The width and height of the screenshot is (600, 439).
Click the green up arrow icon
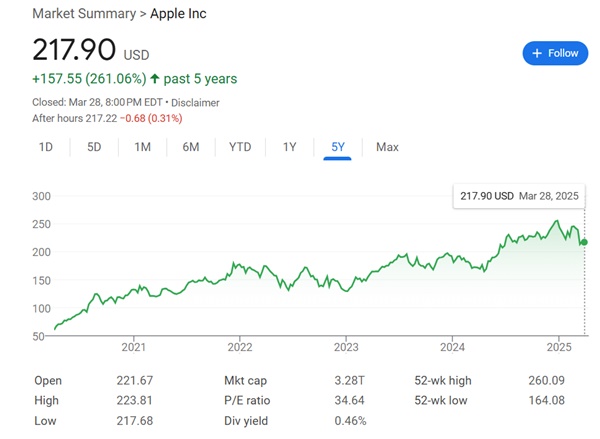pyautogui.click(x=155, y=78)
